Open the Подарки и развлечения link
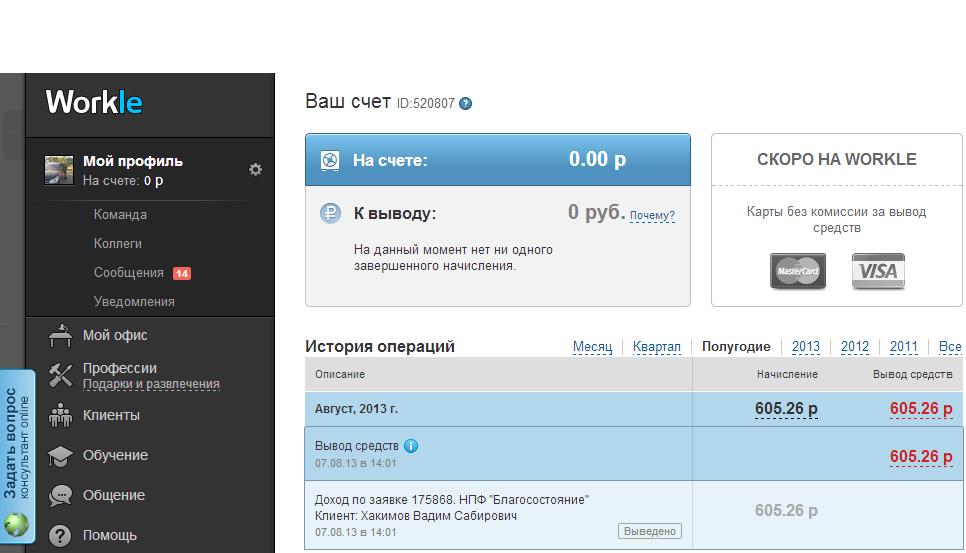This screenshot has height=553, width=966. [151, 385]
